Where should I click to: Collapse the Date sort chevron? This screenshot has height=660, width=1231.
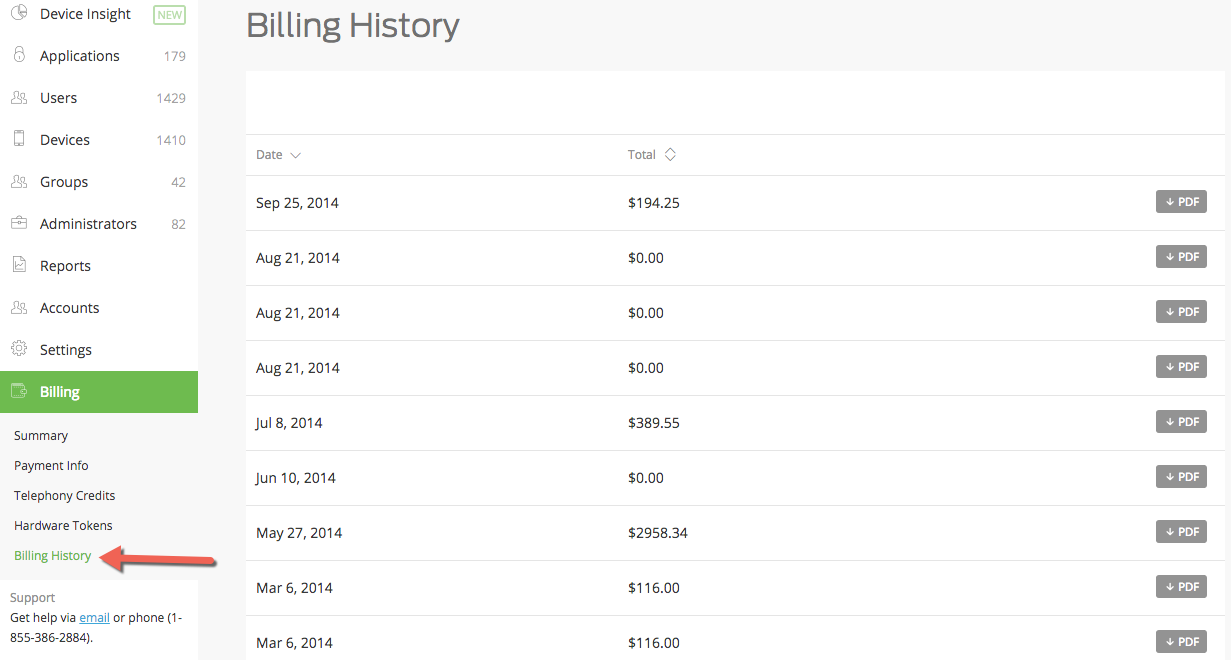tap(293, 155)
